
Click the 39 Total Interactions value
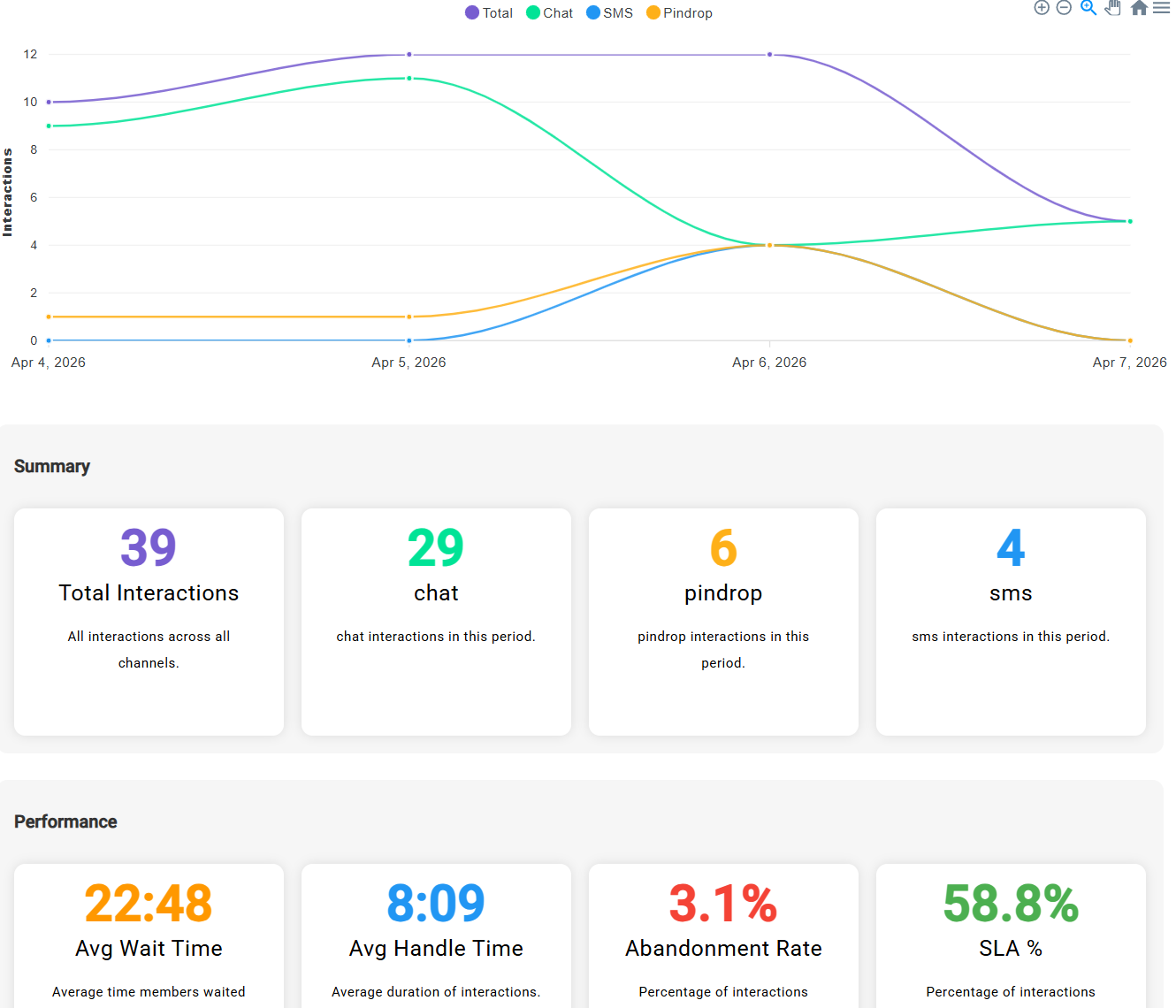149,548
